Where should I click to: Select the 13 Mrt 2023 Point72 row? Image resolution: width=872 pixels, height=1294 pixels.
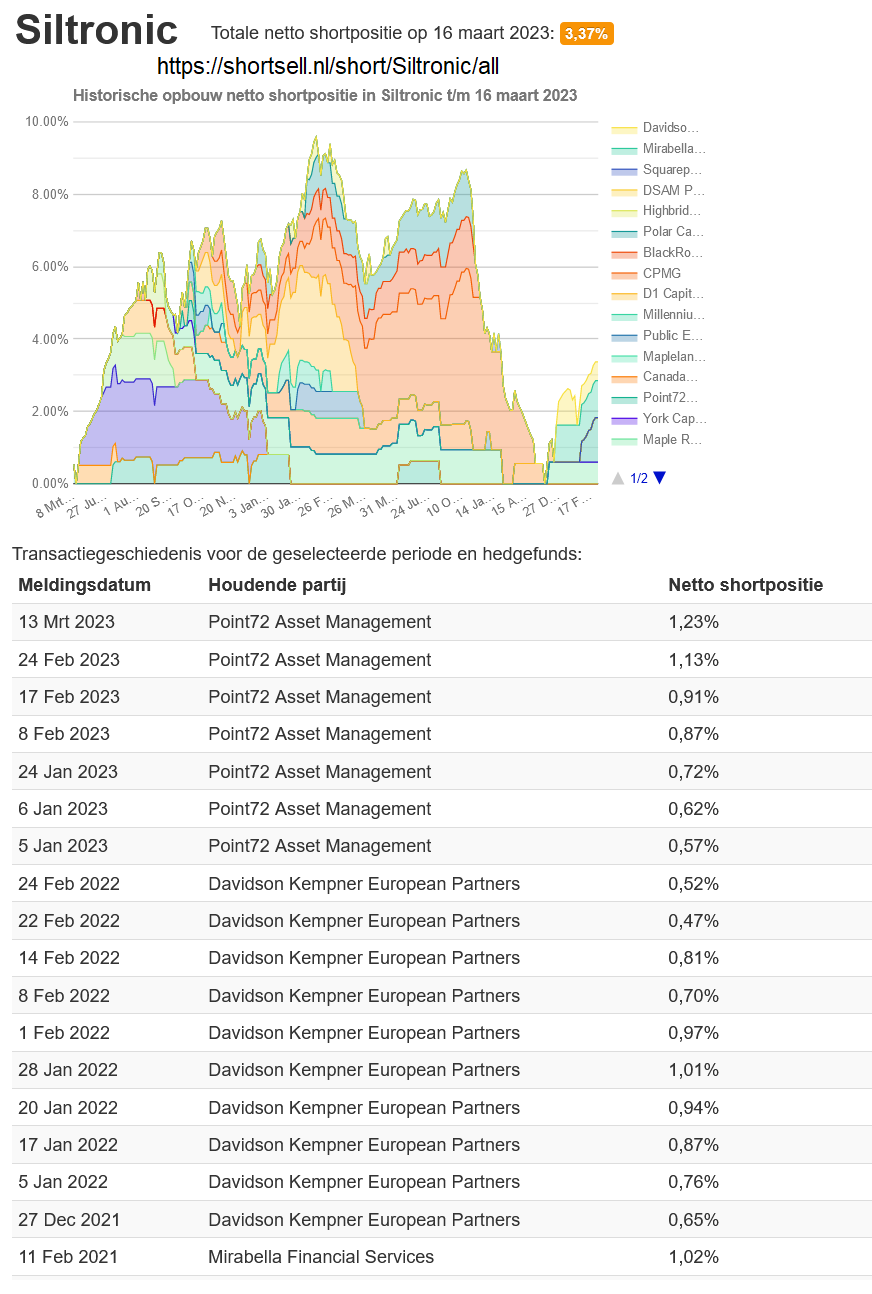(x=320, y=622)
